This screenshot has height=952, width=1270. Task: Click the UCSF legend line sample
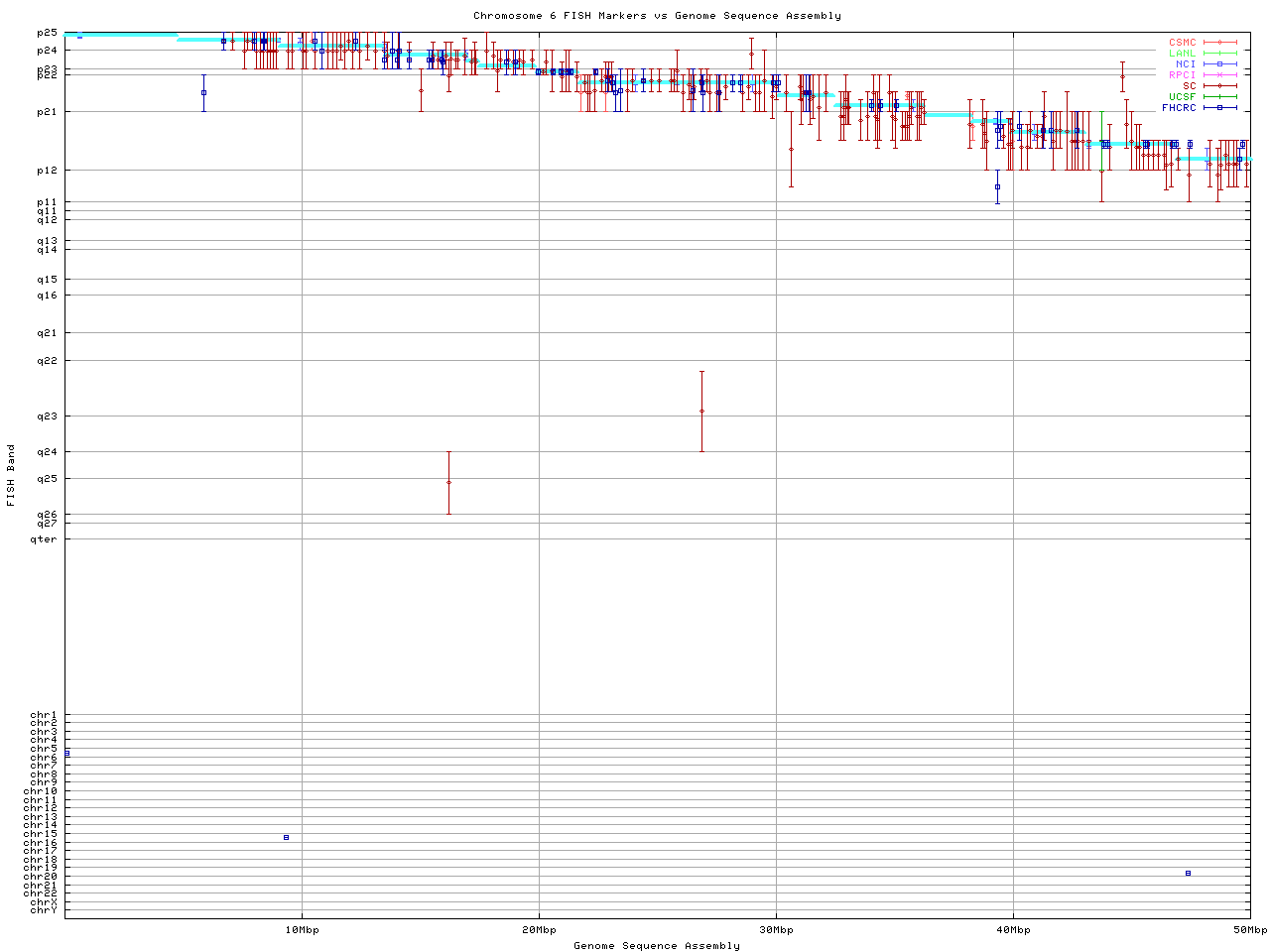1219,96
